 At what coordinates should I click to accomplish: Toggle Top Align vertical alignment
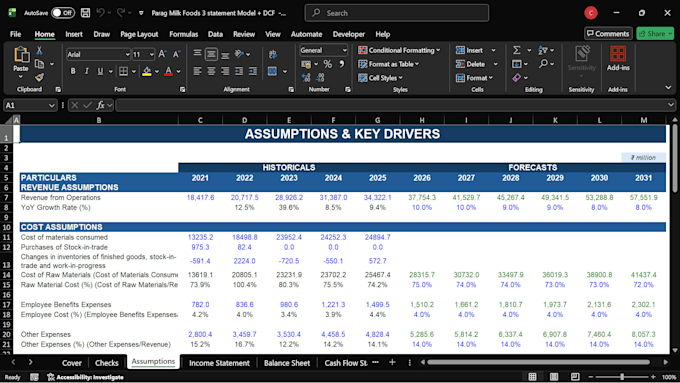pos(197,54)
